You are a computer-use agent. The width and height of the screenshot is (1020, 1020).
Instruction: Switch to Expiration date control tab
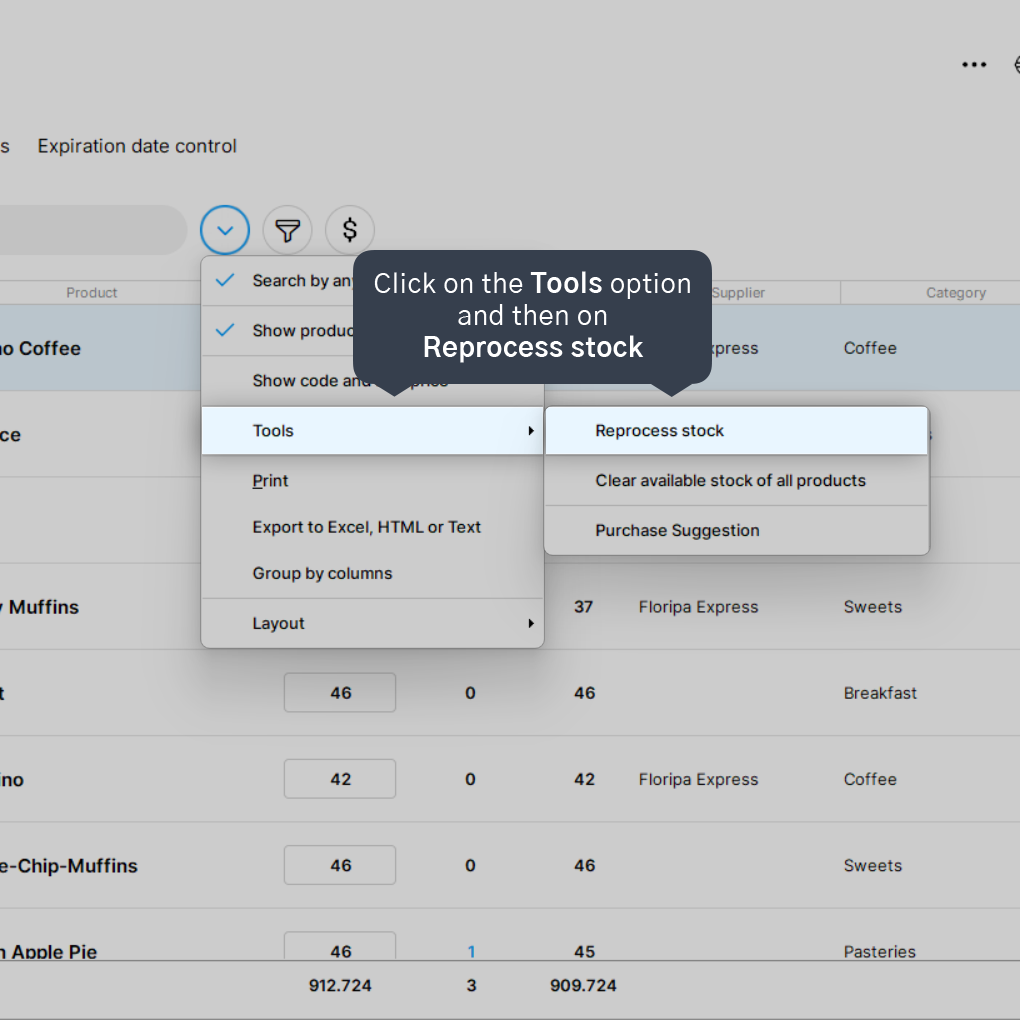(137, 146)
